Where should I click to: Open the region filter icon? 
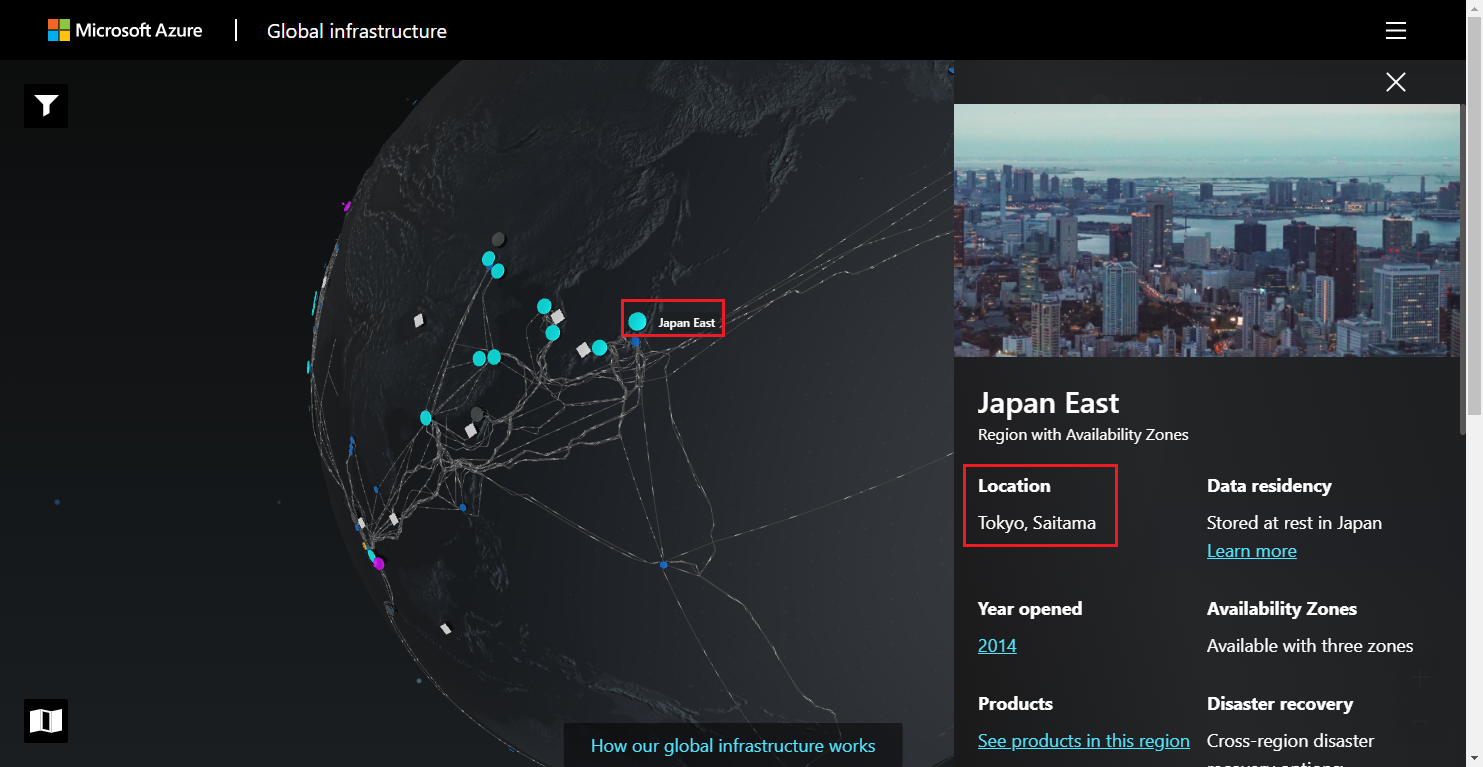point(46,106)
